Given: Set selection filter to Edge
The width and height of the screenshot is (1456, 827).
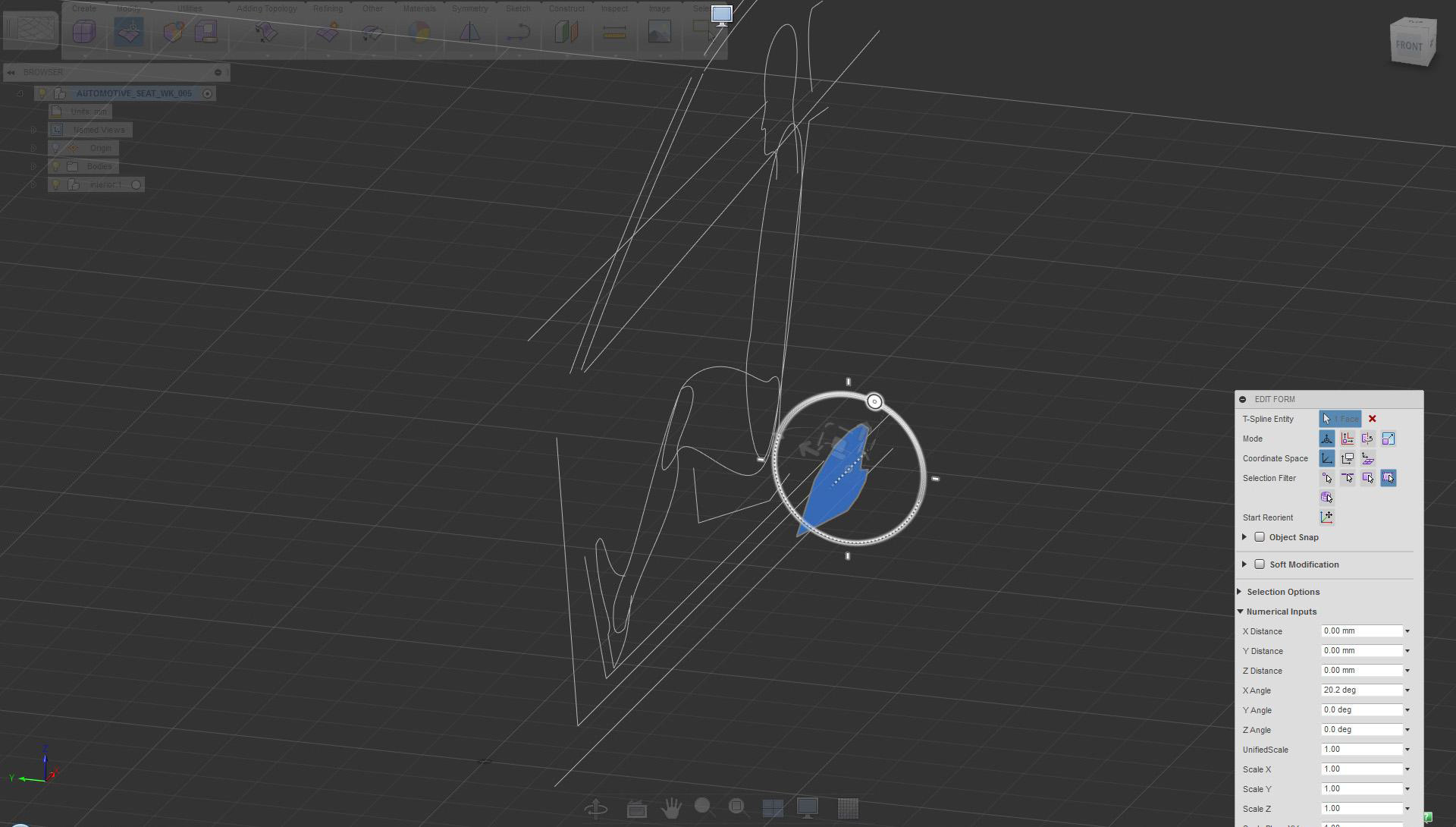Looking at the screenshot, I should pos(1348,478).
